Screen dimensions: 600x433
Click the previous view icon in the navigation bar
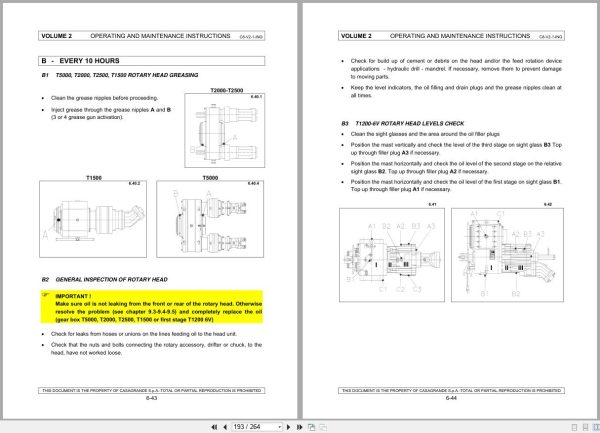[311, 427]
